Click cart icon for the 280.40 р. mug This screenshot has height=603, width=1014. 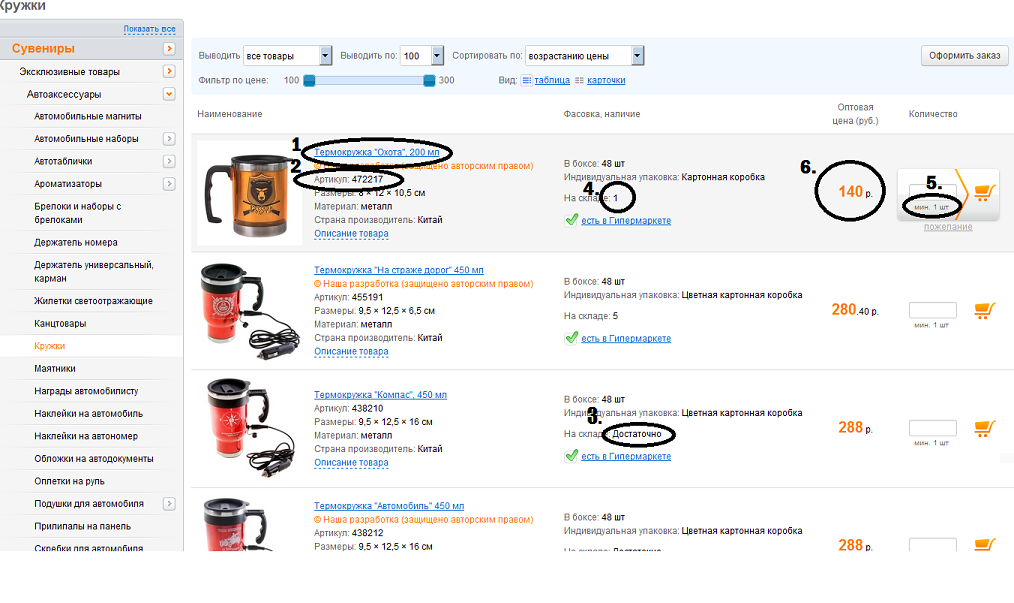(x=985, y=311)
